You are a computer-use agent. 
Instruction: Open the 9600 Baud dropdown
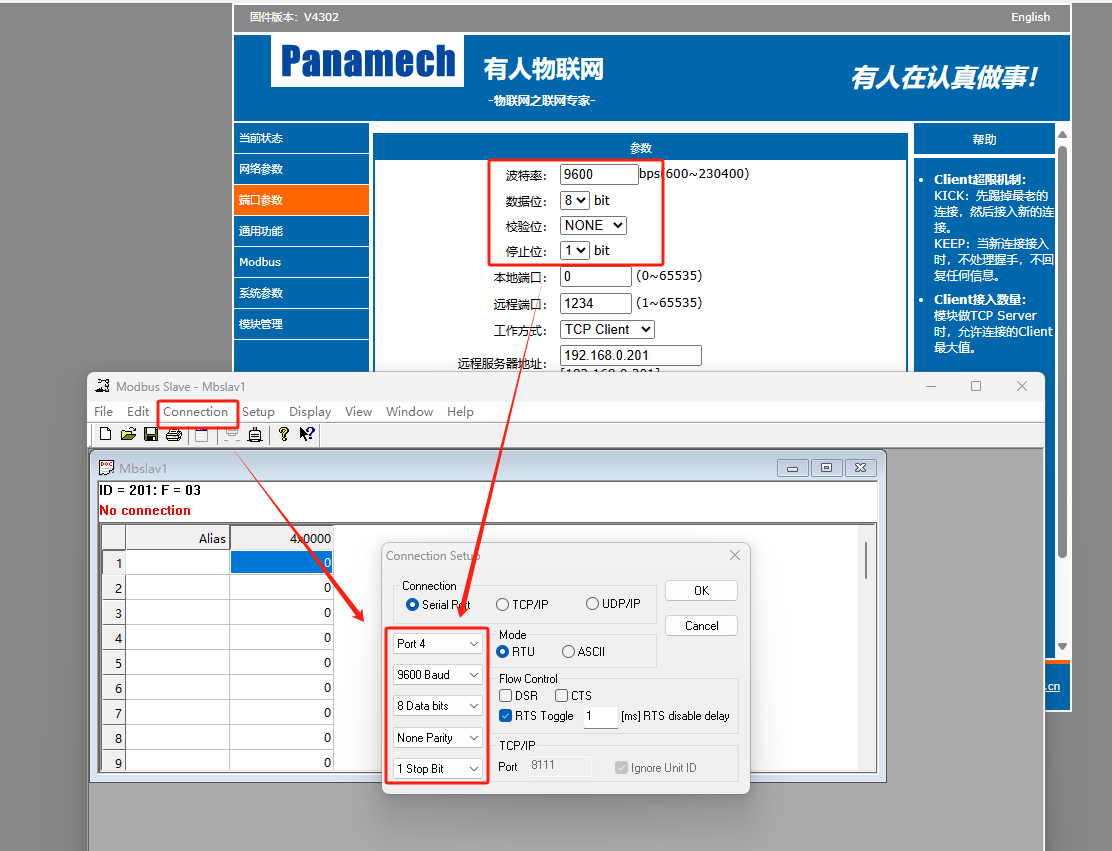point(438,674)
